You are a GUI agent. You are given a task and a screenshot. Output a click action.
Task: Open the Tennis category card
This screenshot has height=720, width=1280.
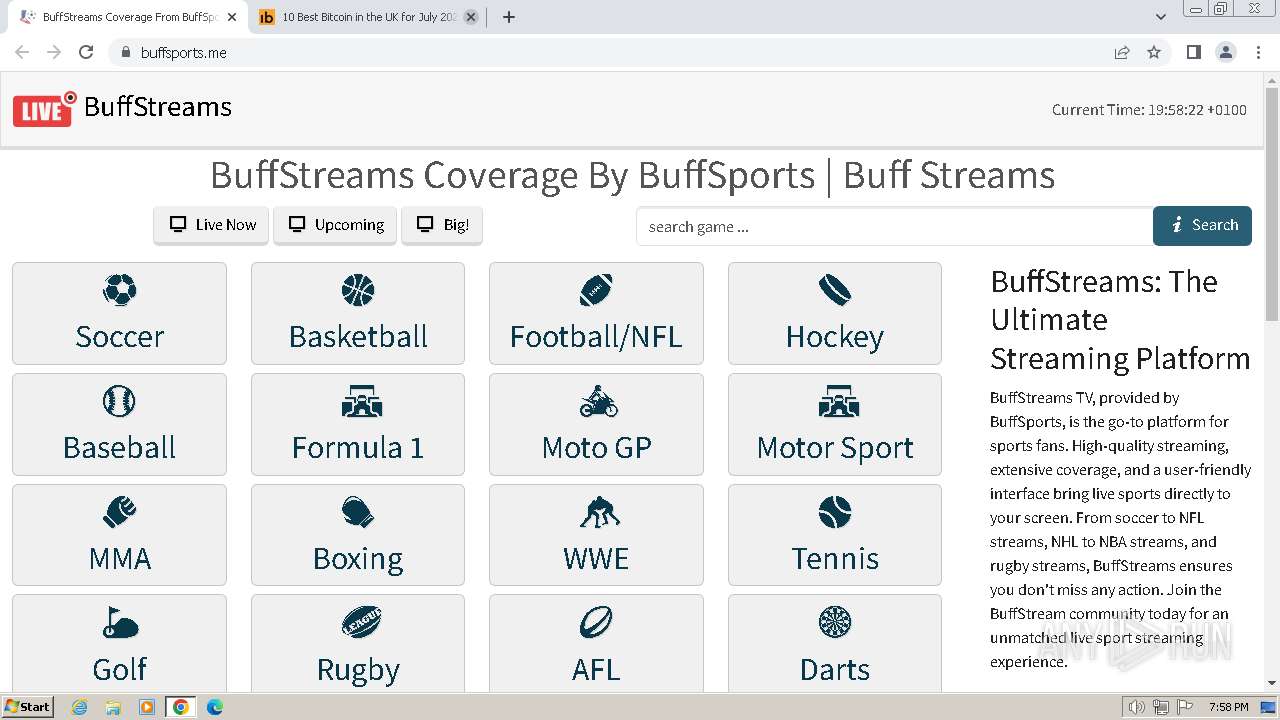pos(835,535)
